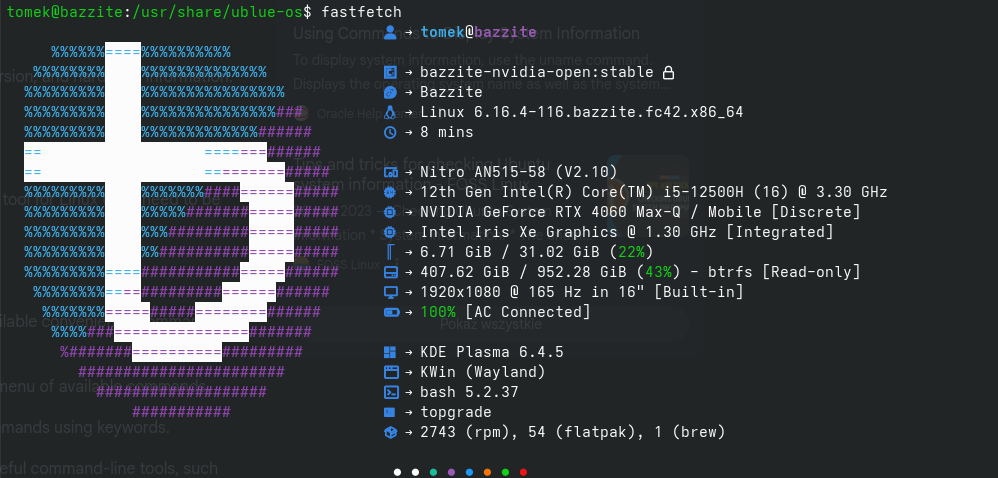Click the text 'KWin (Wayland)'
Viewport: 998px width, 478px height.
click(482, 372)
